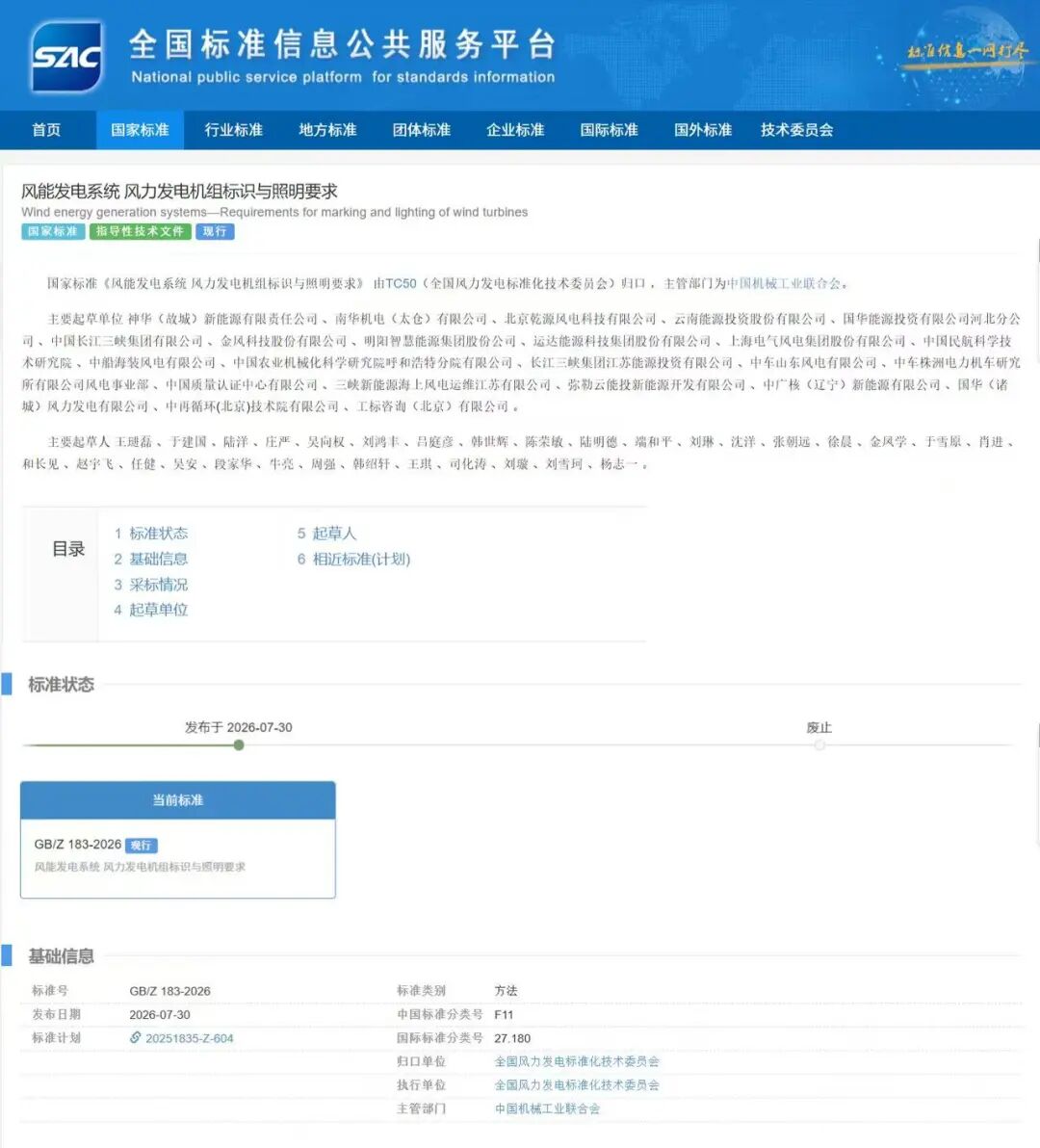1040x1148 pixels.
Task: Click the 目录 contents label
Action: click(x=68, y=549)
